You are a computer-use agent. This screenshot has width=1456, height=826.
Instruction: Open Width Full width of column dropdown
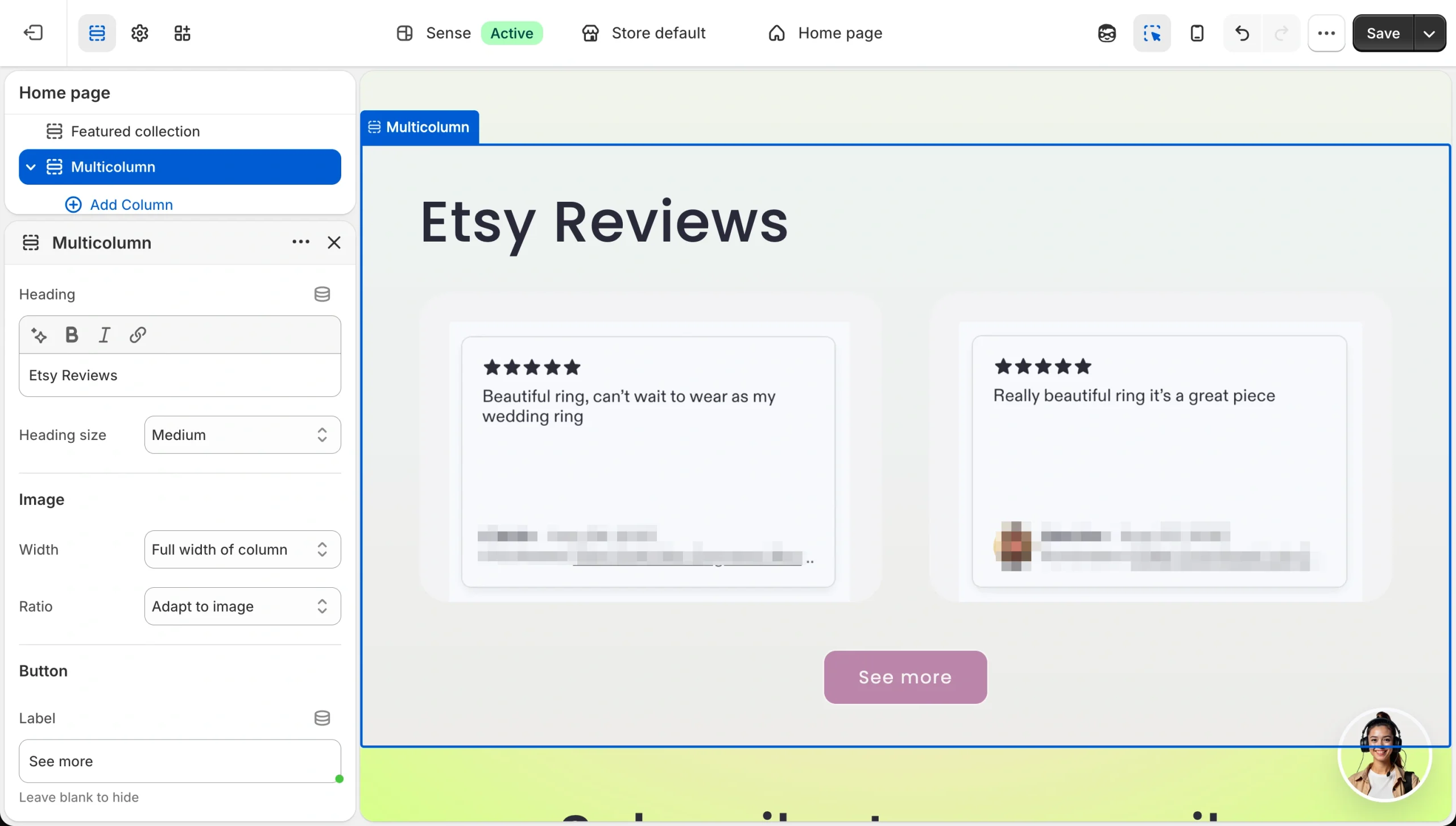(x=242, y=550)
